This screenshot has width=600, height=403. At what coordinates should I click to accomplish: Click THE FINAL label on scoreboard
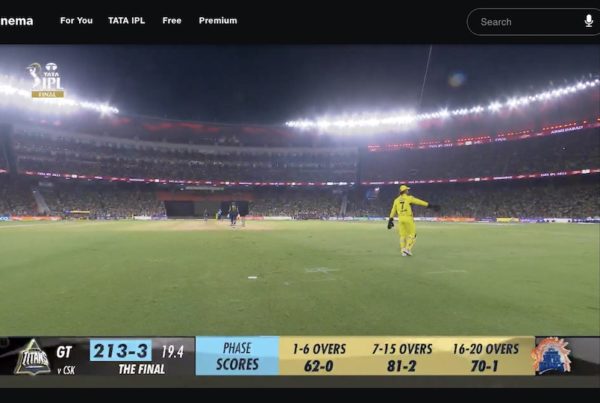click(x=142, y=369)
